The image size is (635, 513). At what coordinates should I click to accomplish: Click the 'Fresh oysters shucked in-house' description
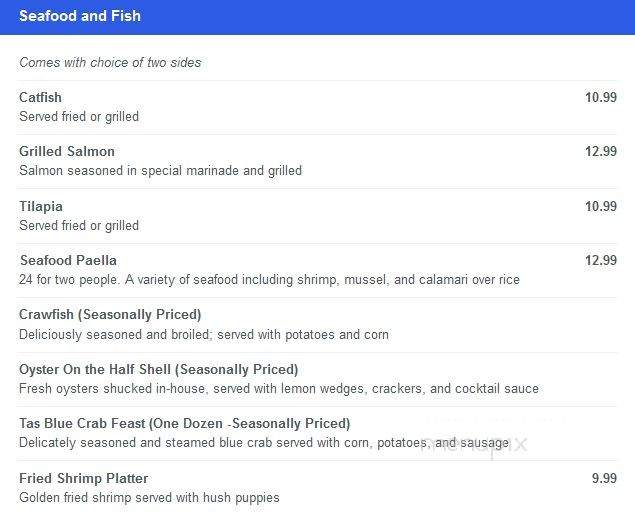coord(279,388)
